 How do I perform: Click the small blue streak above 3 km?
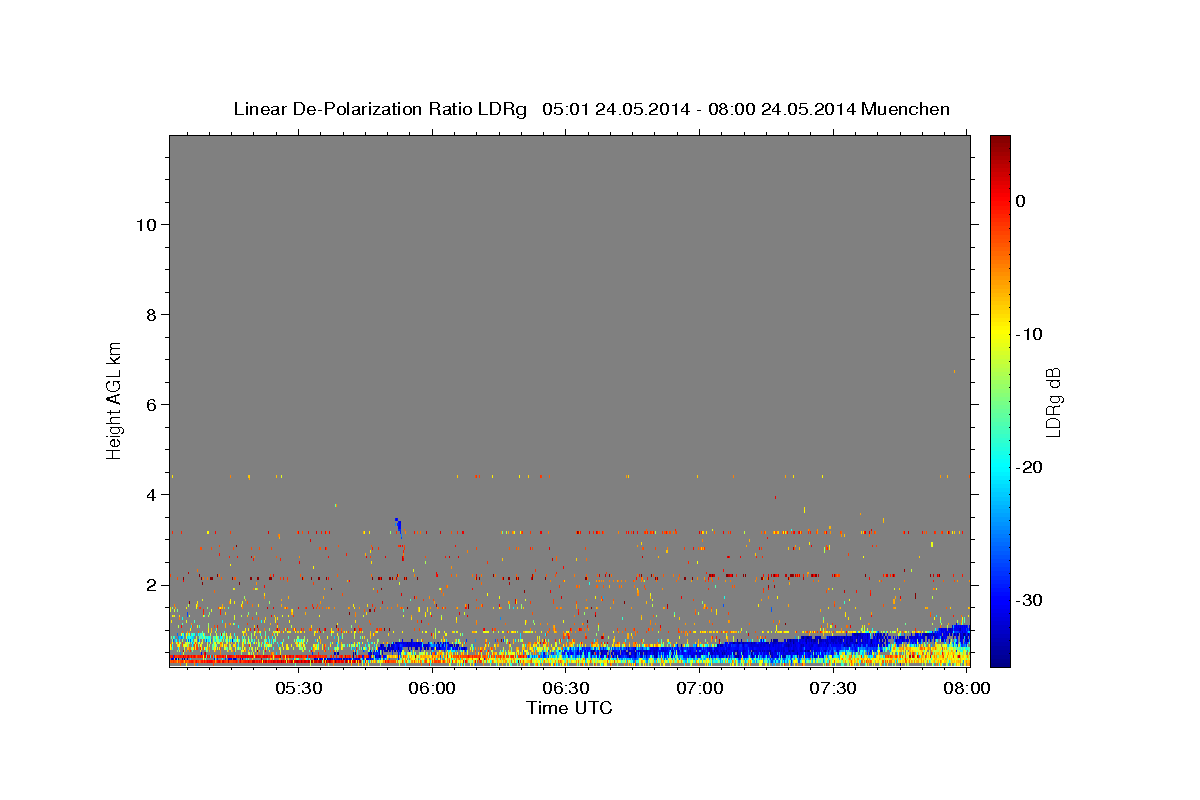[398, 525]
